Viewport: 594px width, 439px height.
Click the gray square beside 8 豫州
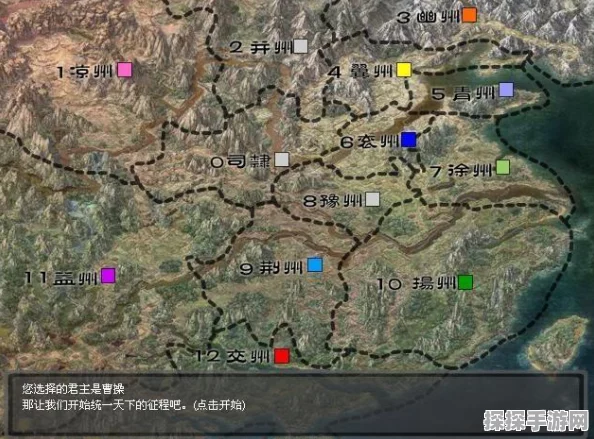372,200
